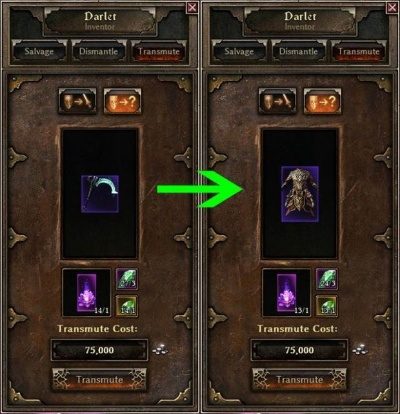Toggle random transmute mode in right panel
Viewport: 400px width, 414px height.
[322, 101]
